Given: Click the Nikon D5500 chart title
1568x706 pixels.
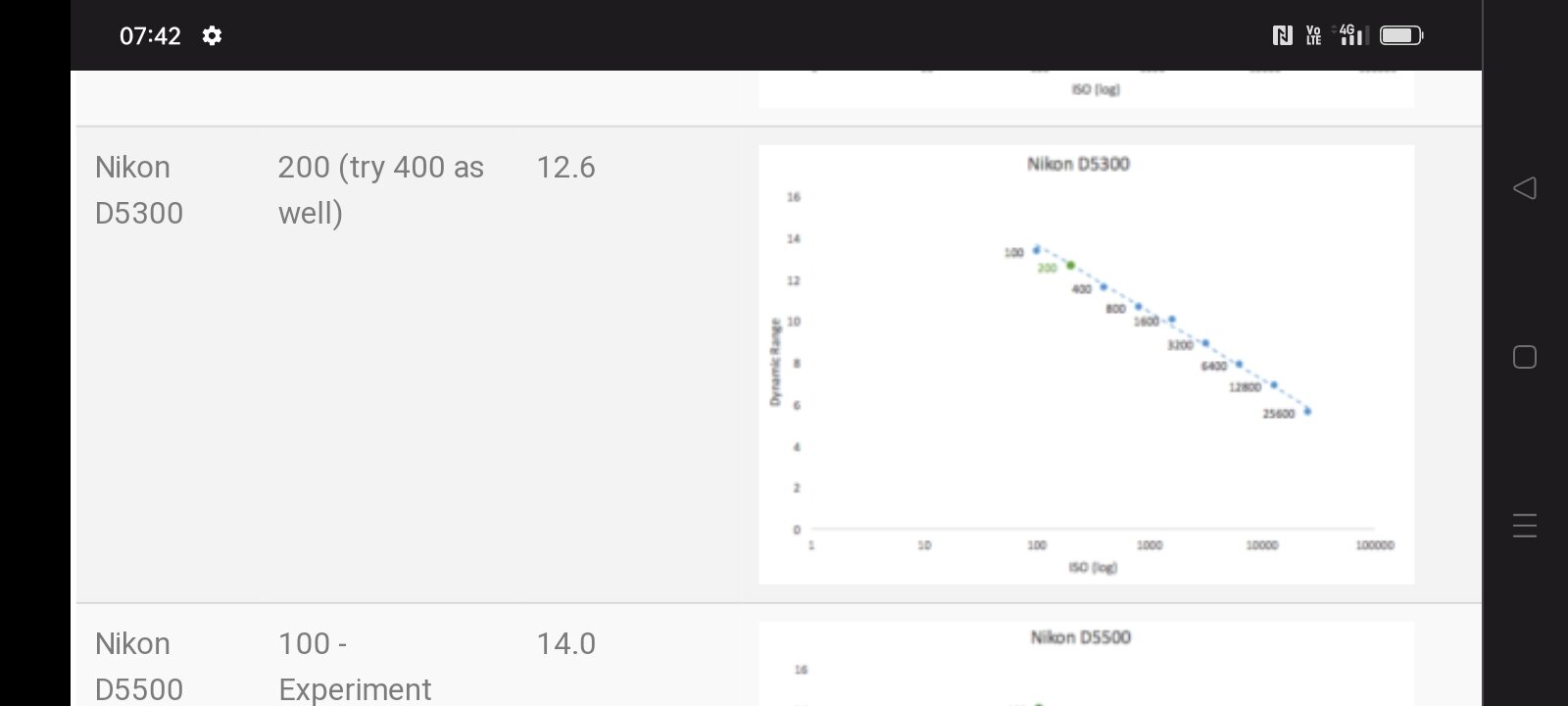Looking at the screenshot, I should [x=1081, y=637].
